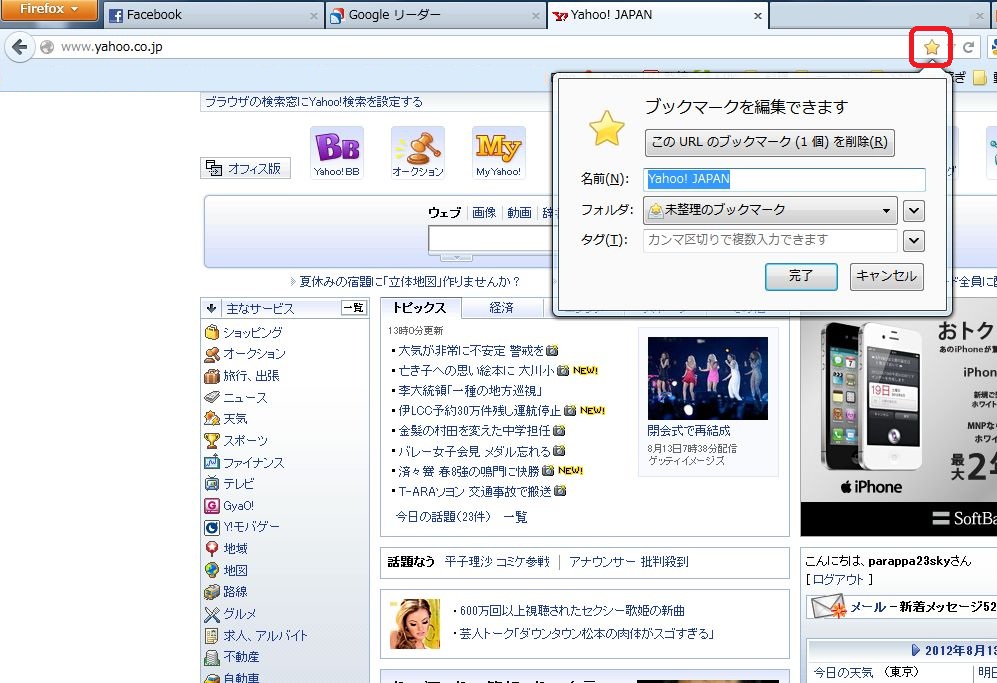Click the shopping bag icon
This screenshot has width=997, height=683.
(x=212, y=332)
